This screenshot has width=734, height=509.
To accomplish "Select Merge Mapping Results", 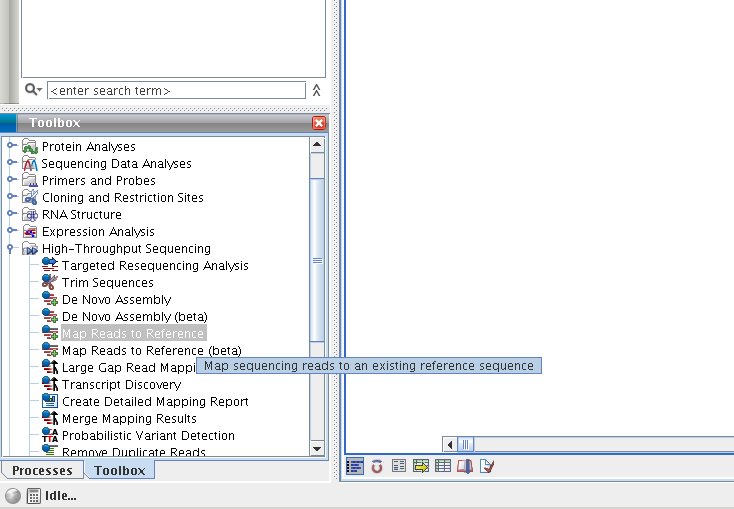I will (129, 418).
